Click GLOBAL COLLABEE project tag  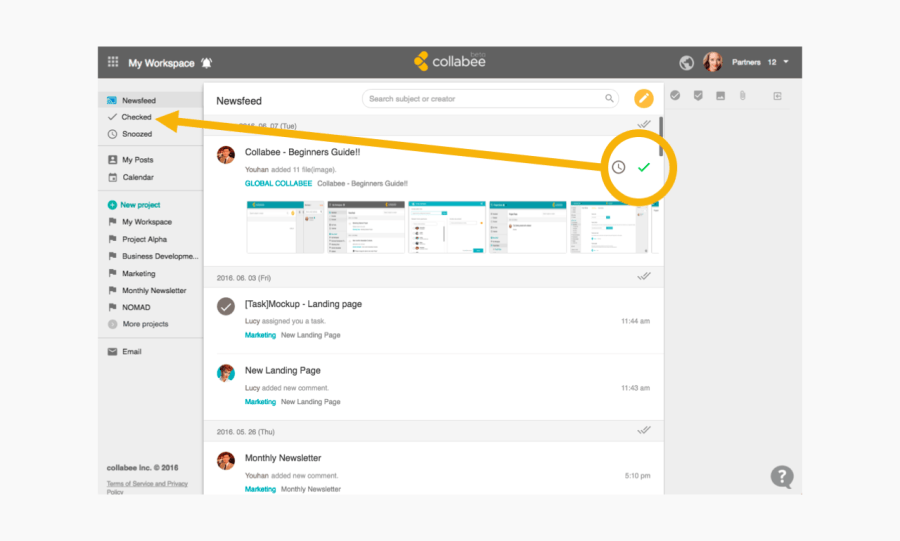point(278,184)
